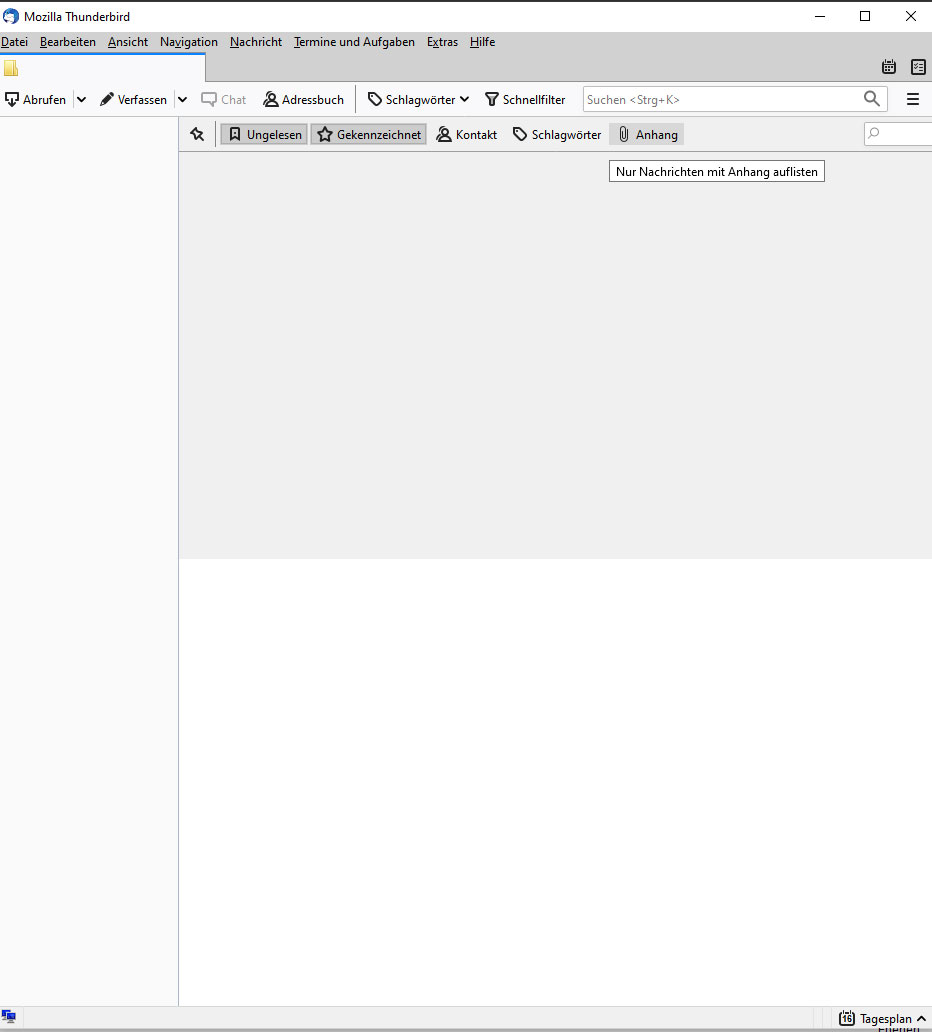The width and height of the screenshot is (932, 1032).
Task: Minimize the Thunderbird window
Action: click(820, 16)
